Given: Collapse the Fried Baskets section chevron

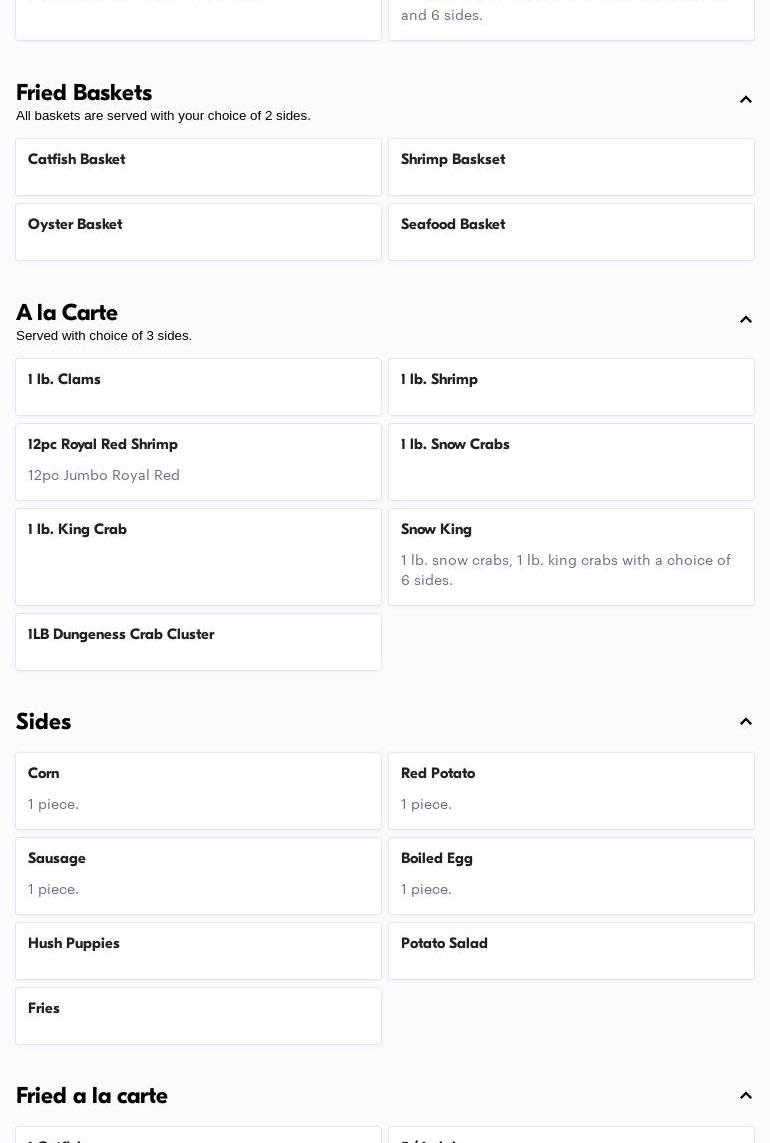Looking at the screenshot, I should (745, 100).
